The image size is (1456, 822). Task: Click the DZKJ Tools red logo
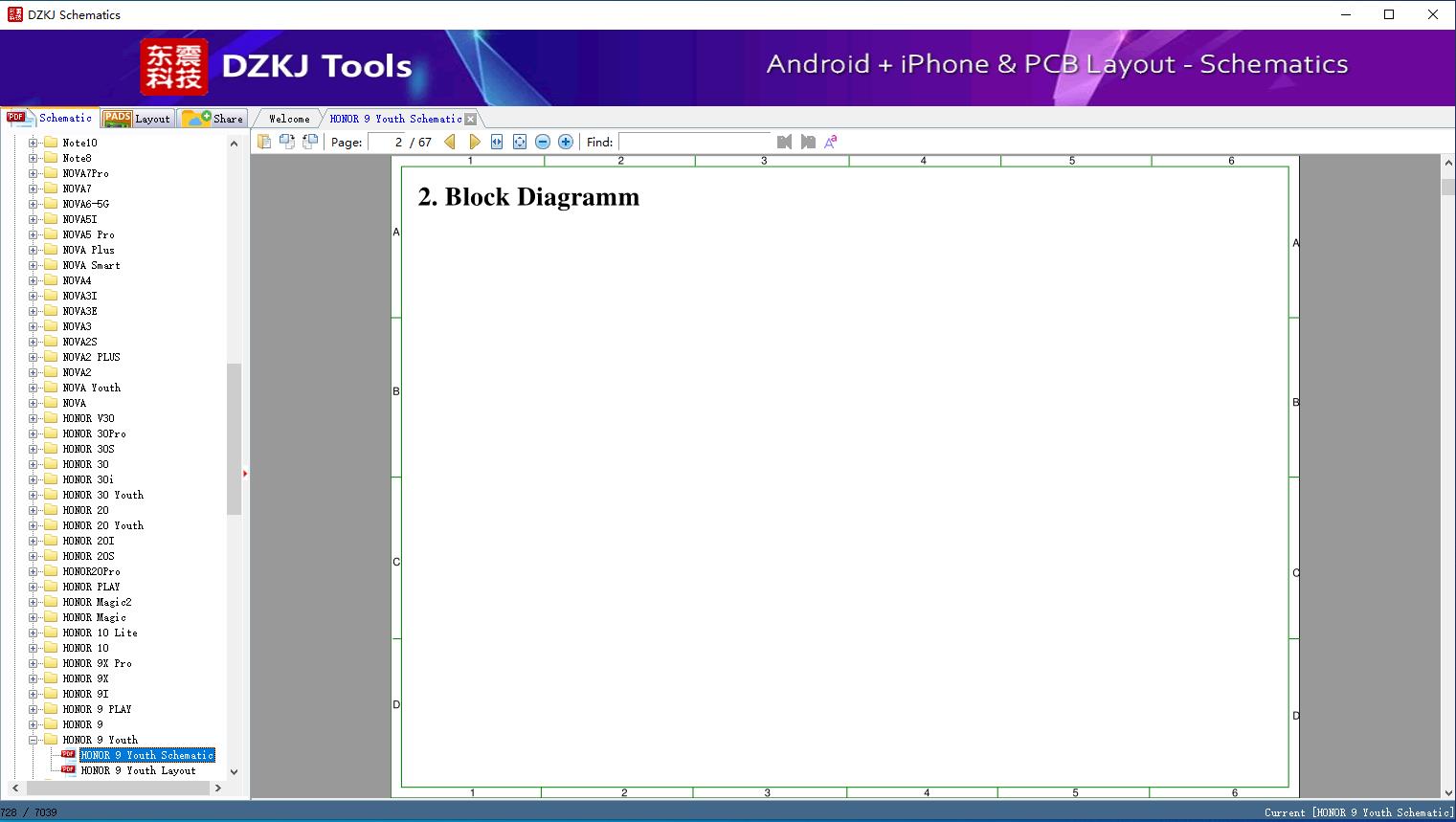click(174, 67)
